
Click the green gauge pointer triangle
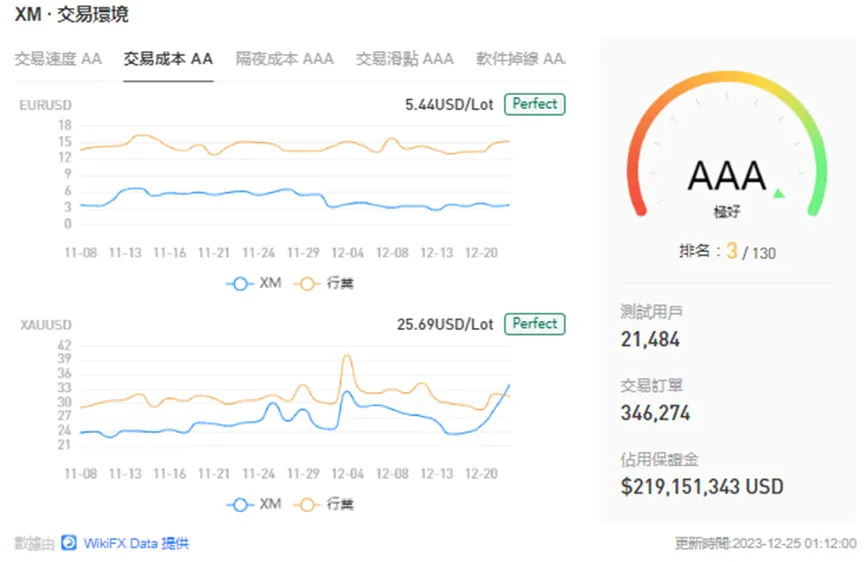(779, 193)
